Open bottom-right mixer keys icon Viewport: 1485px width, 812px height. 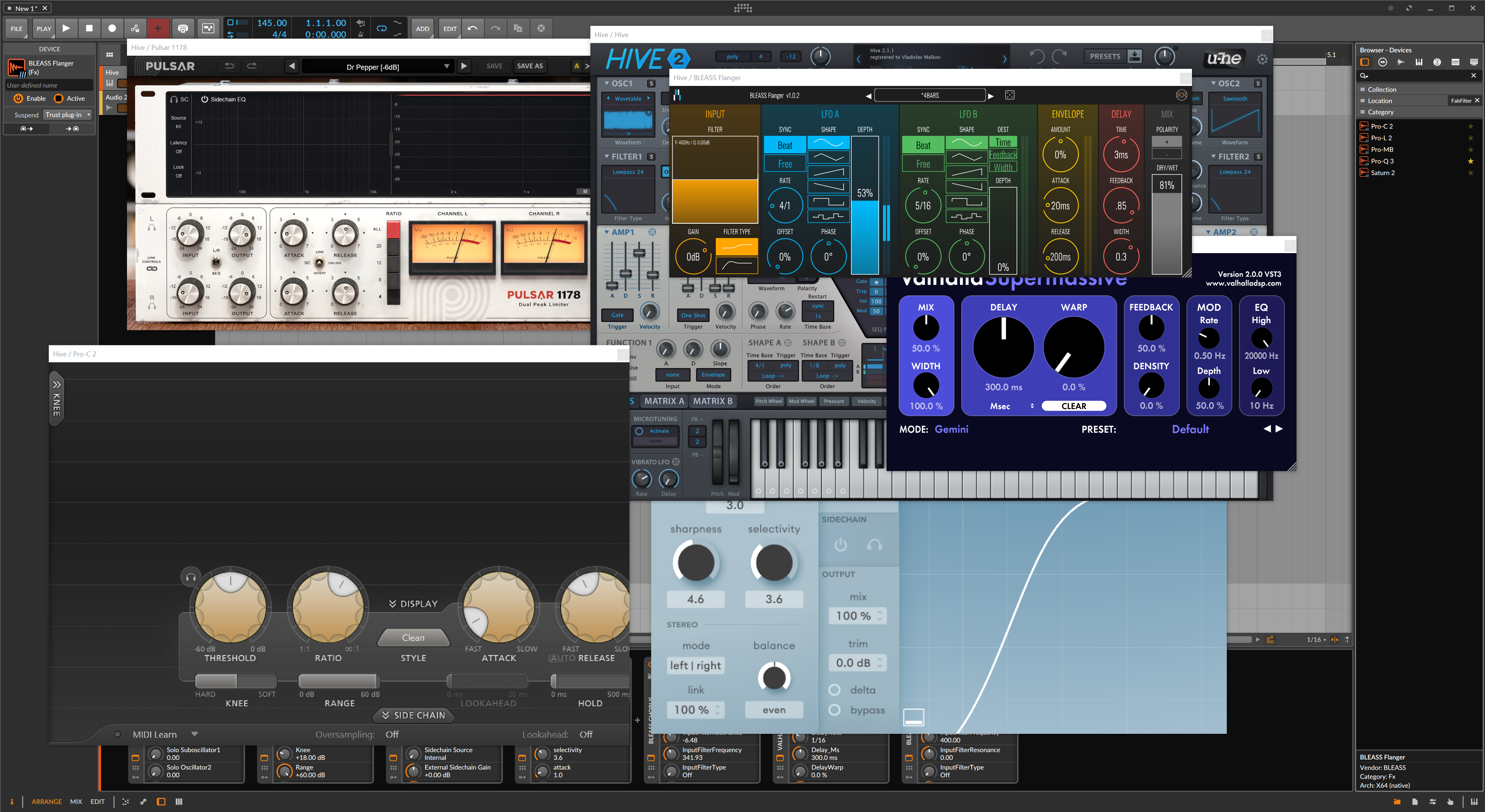(x=1474, y=802)
